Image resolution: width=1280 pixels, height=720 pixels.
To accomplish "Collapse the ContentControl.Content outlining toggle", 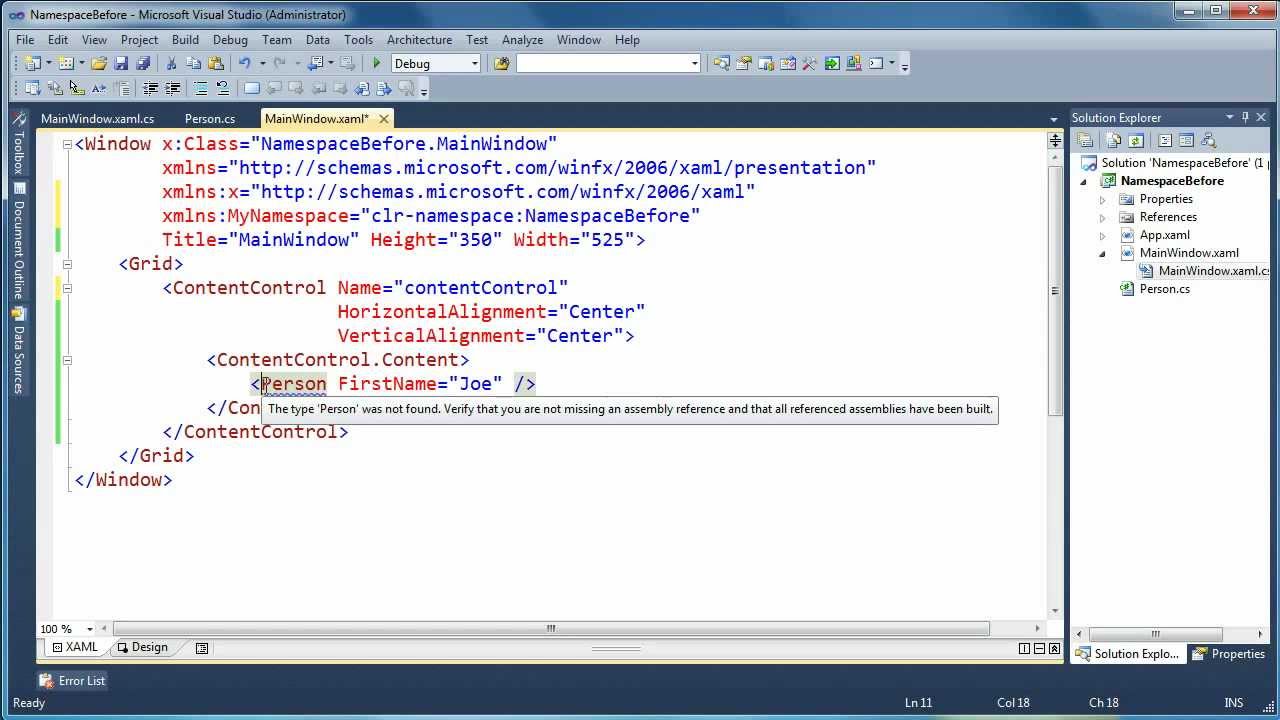I will [67, 360].
